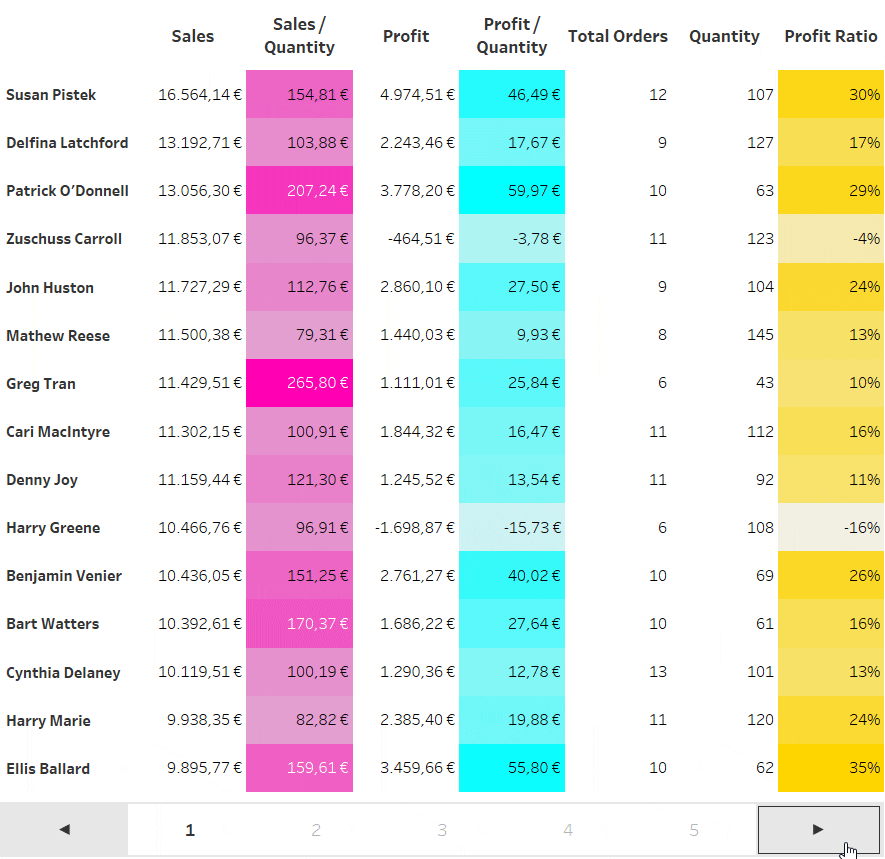Select the name Patrick O'Donnell

tap(67, 191)
